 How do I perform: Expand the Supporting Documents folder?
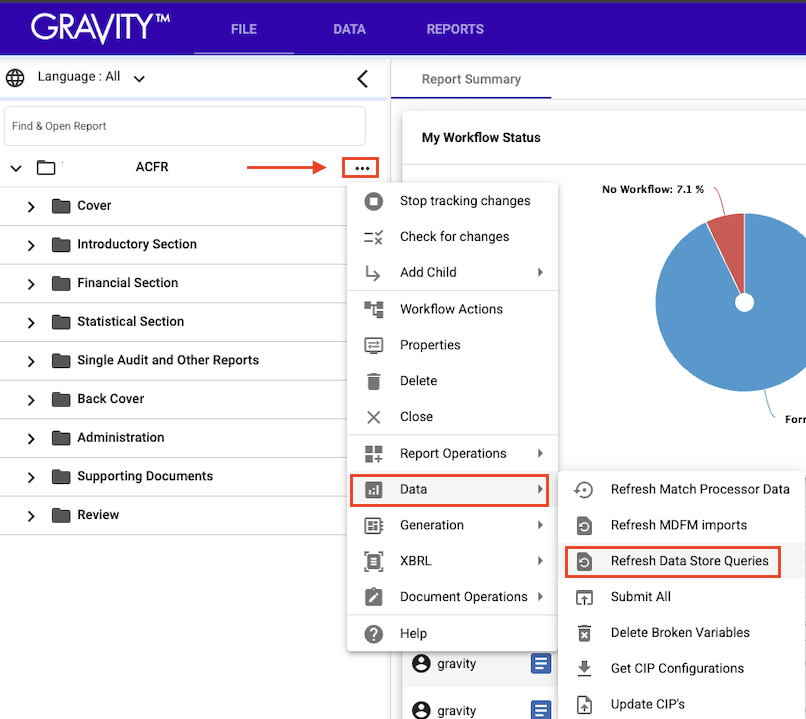tap(31, 477)
